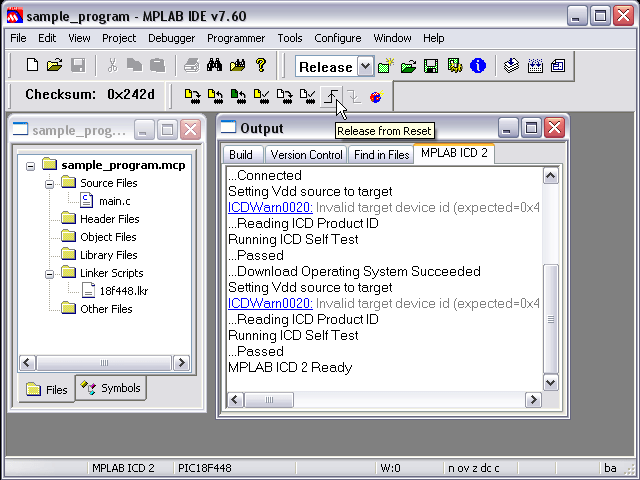Click the Build All icon
Screen dimensions: 640x480
(535, 66)
